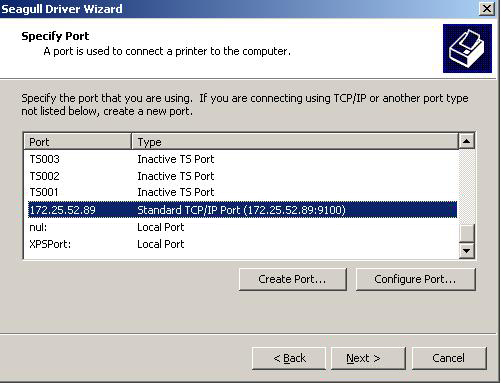Go back with the Back button

pos(289,358)
